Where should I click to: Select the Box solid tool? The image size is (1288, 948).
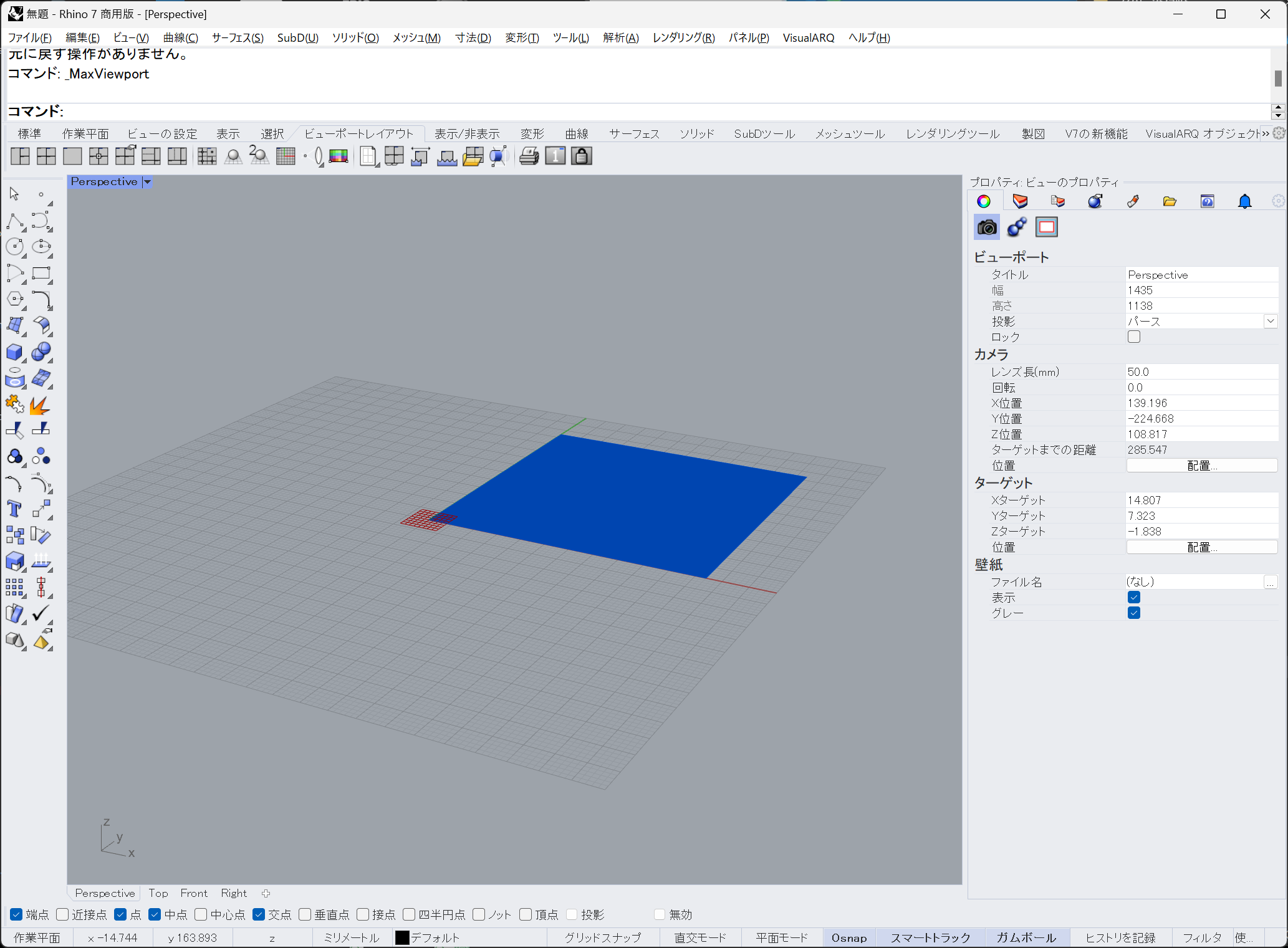14,352
